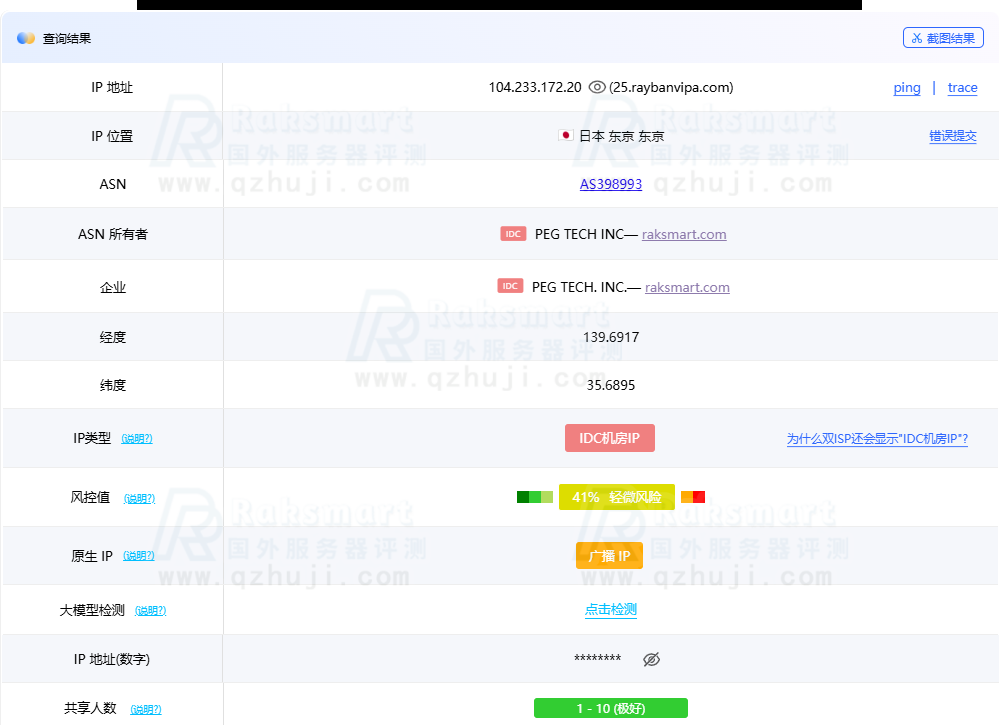Click the 错误提交 error report link
Viewport: 999px width, 725px height.
[x=952, y=136]
